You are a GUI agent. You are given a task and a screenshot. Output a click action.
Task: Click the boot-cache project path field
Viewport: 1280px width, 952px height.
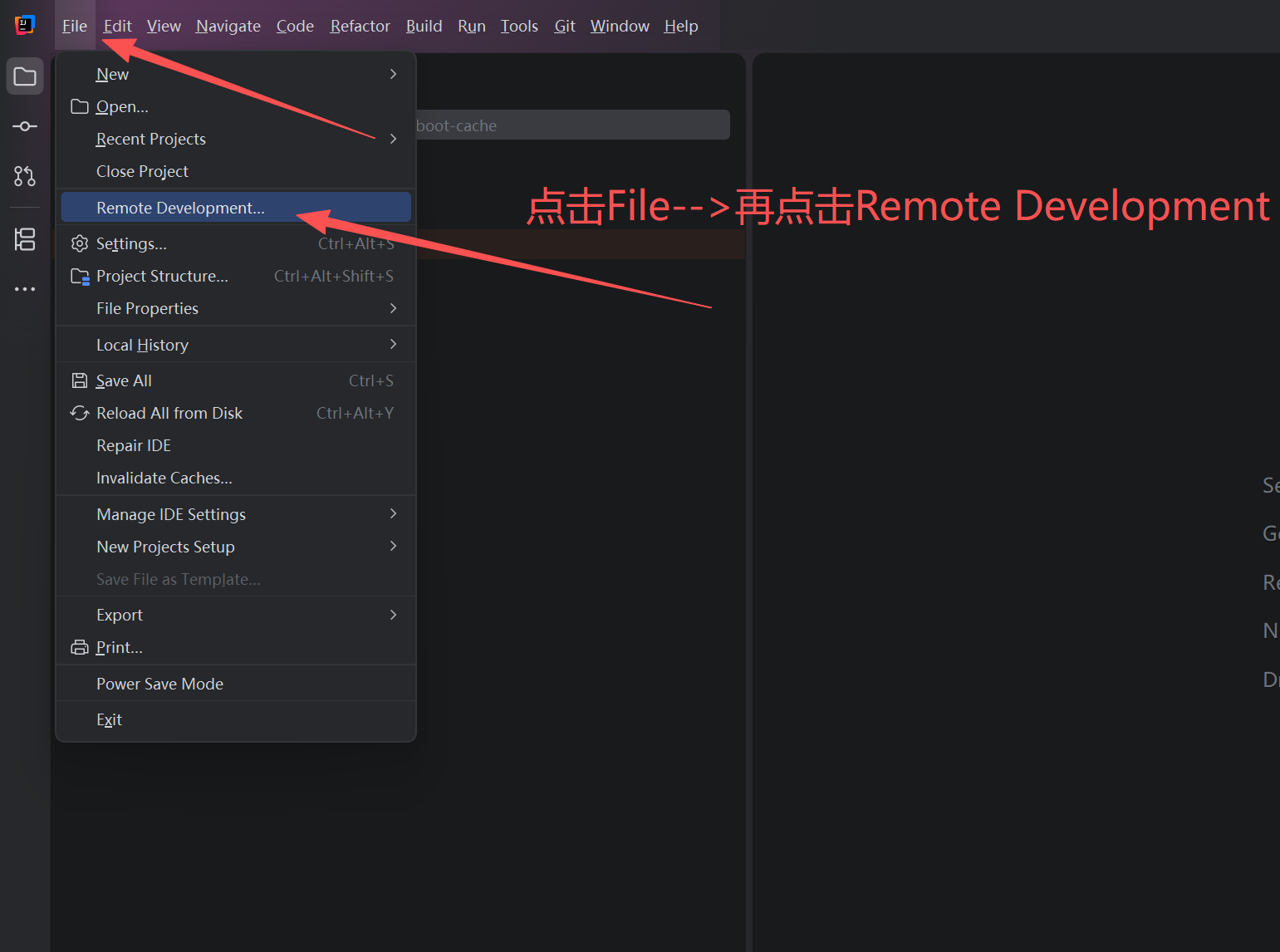572,125
